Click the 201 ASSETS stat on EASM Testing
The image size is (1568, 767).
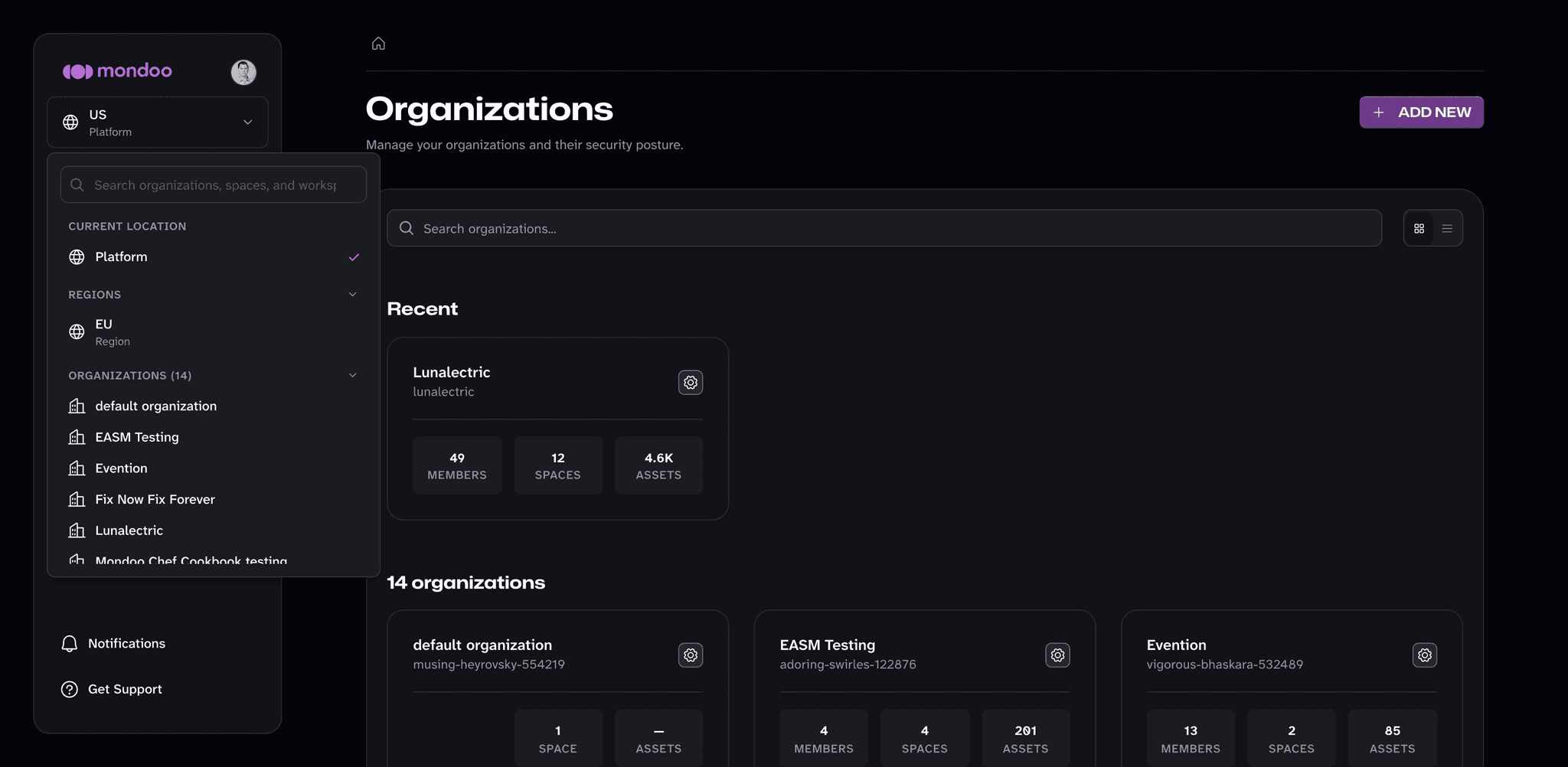[1026, 739]
